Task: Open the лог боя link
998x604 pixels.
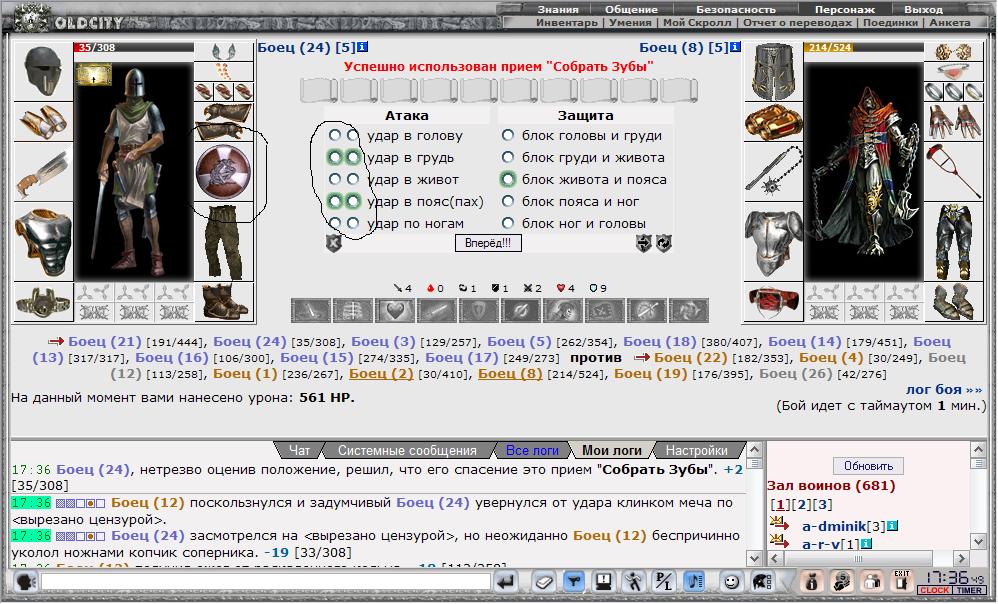Action: coord(944,390)
